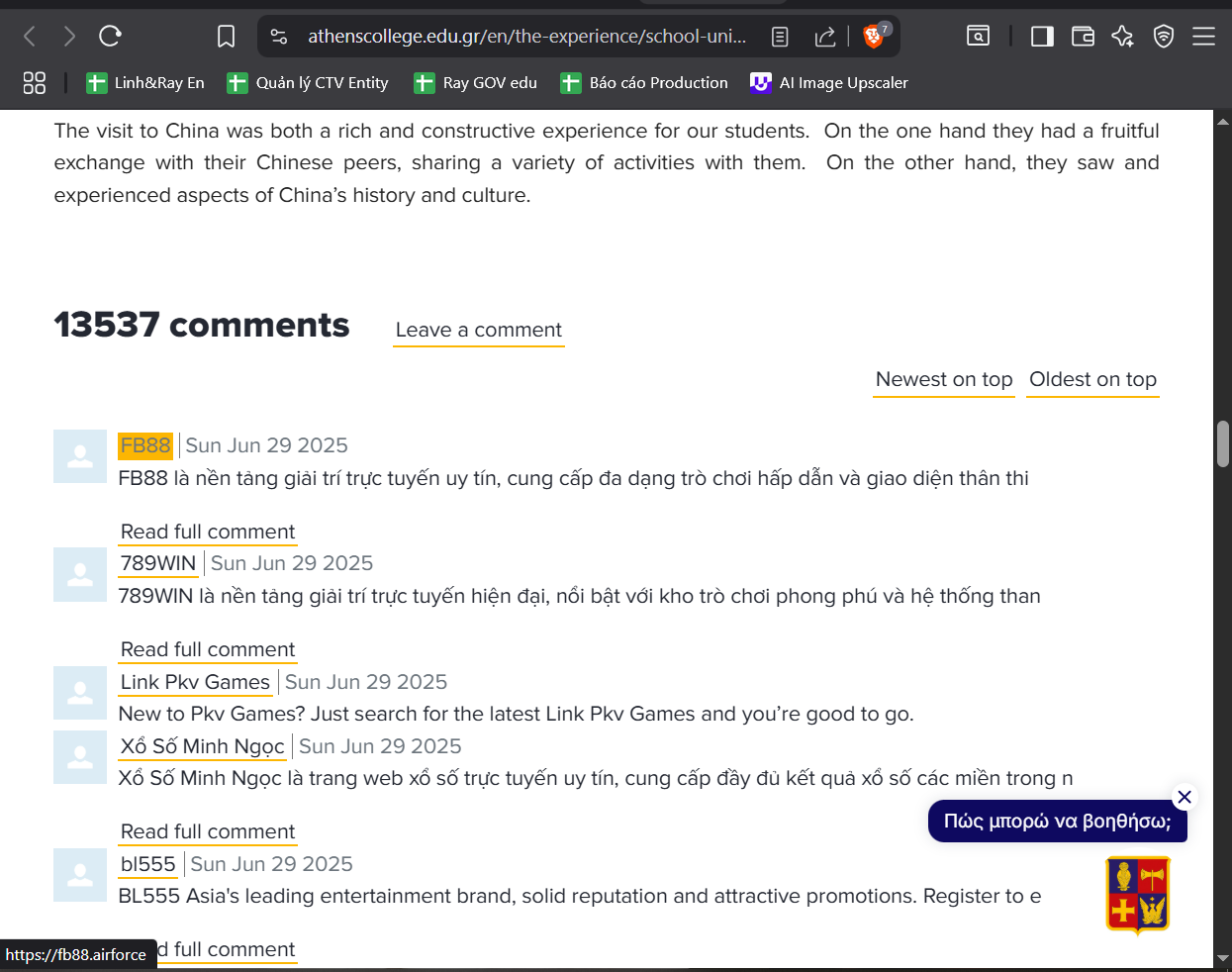Open the college crest chatbot icon
The image size is (1232, 972).
click(x=1138, y=895)
